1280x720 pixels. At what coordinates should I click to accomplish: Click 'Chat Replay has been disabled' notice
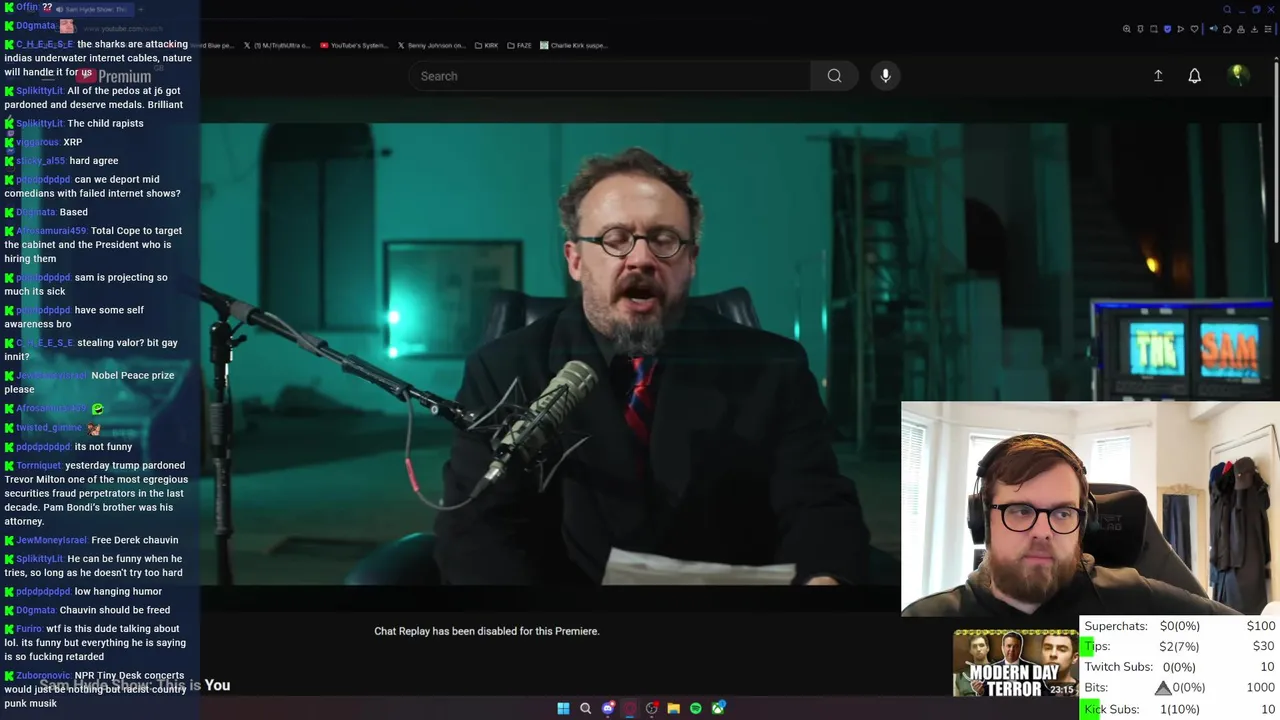point(486,631)
